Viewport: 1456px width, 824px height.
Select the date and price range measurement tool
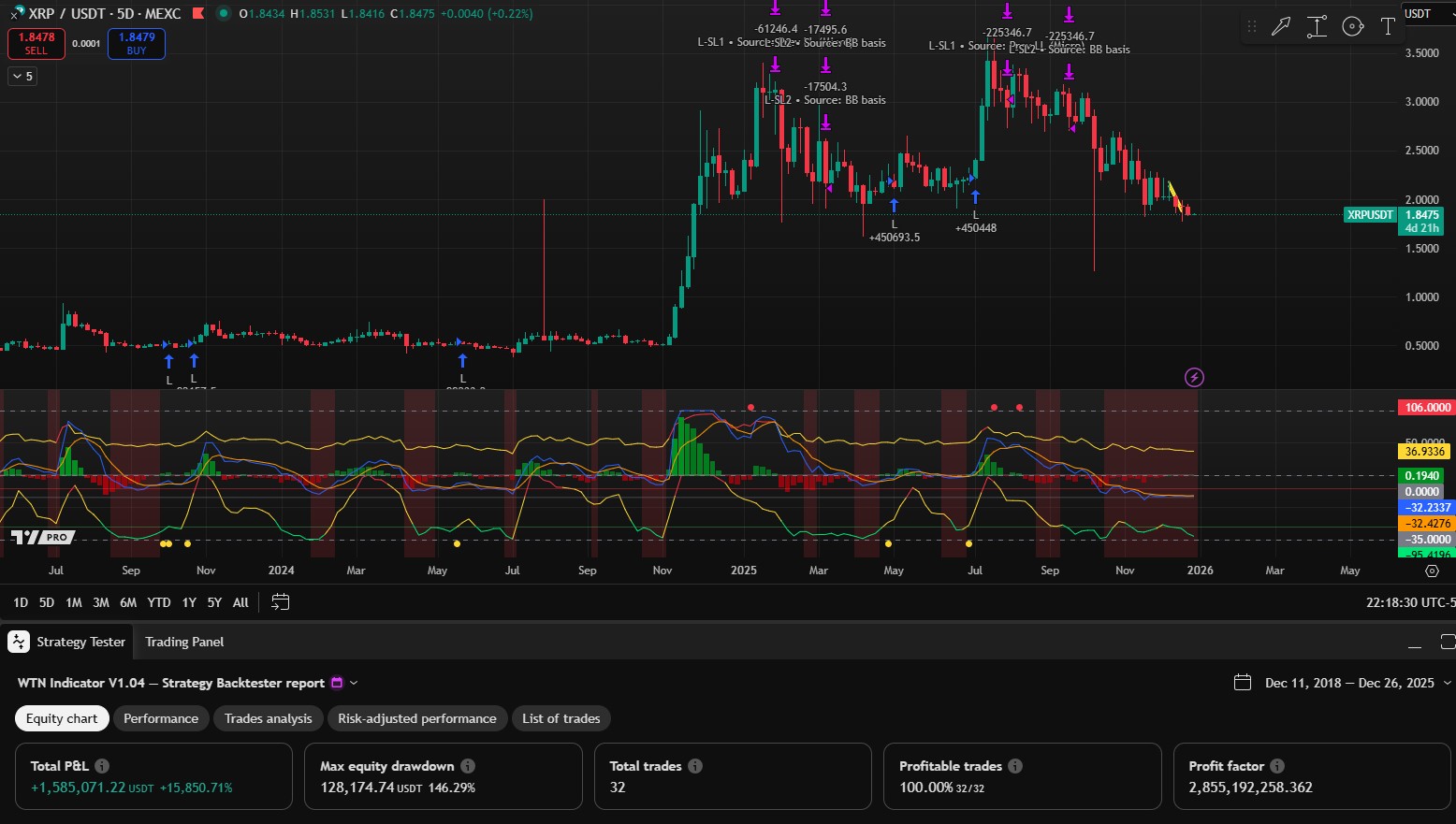pyautogui.click(x=1317, y=26)
